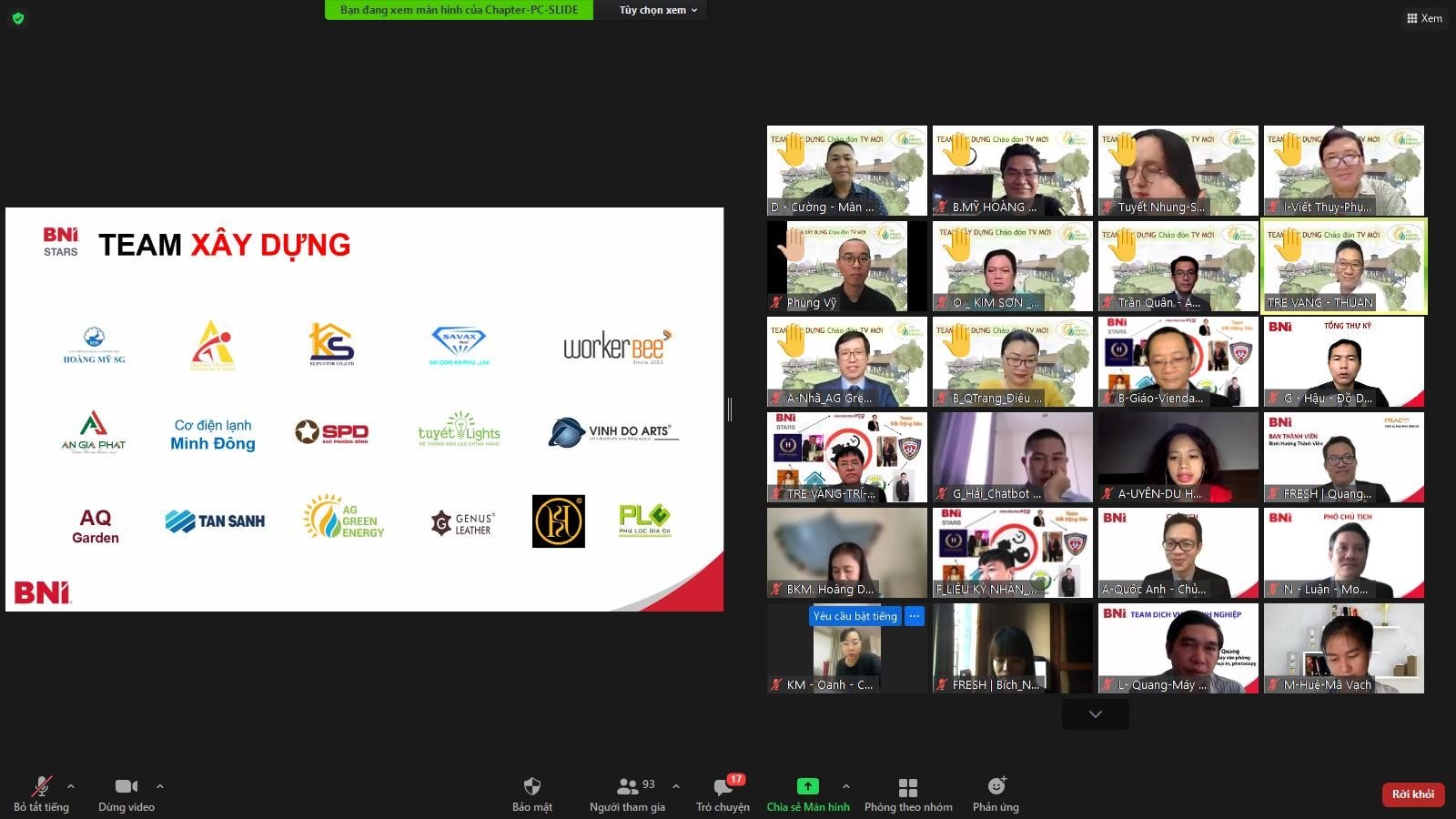Select B.MỸ HOÀNG video tile
The image size is (1456, 819).
(x=1013, y=170)
